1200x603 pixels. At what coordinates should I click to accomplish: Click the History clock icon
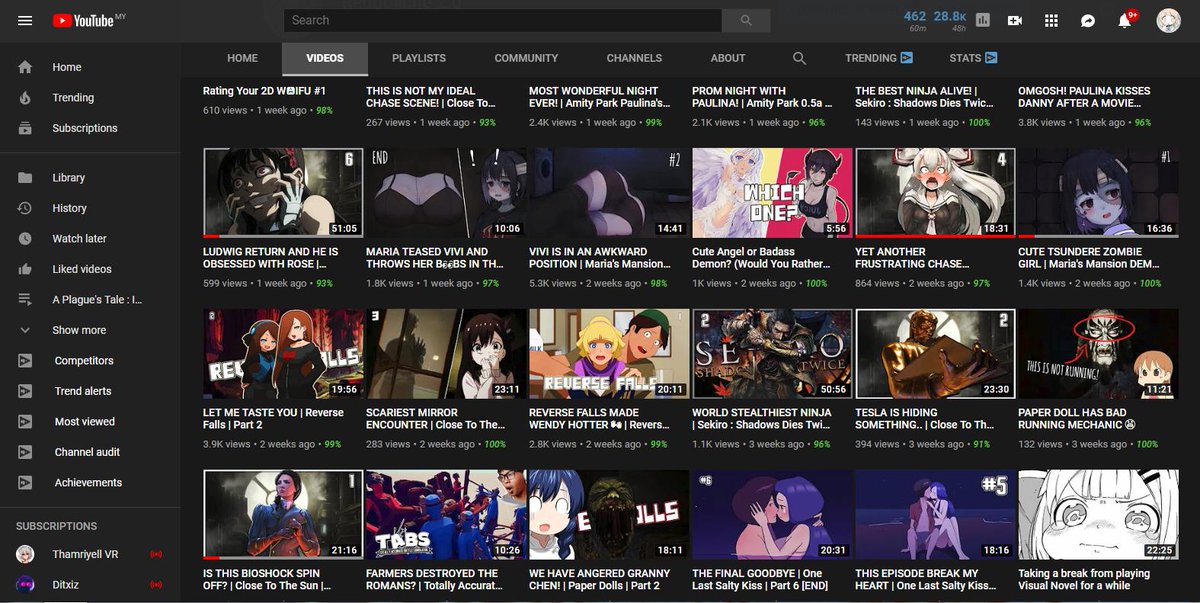(25, 208)
